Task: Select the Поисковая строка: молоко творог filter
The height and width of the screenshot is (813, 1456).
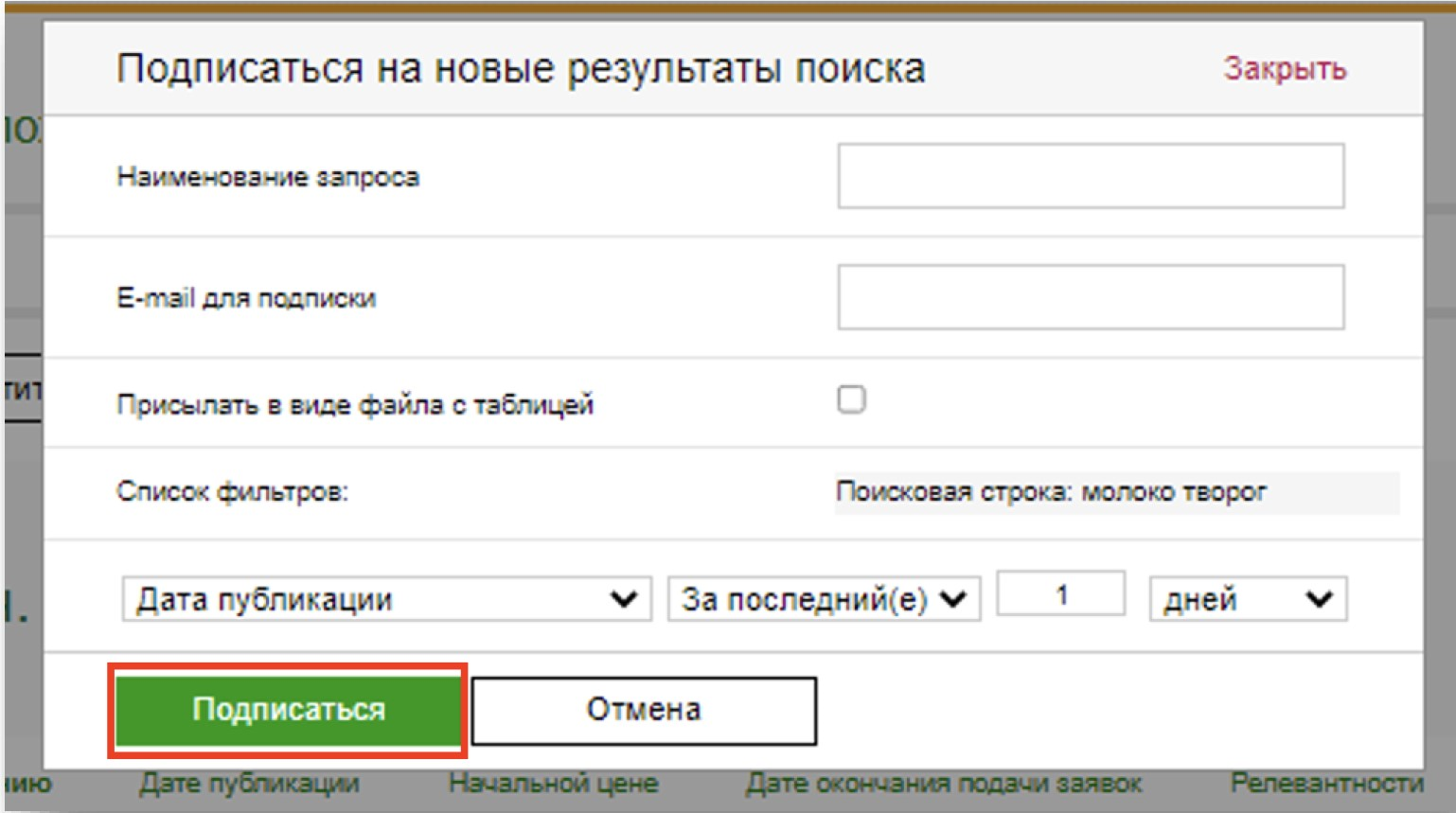Action: [1051, 492]
